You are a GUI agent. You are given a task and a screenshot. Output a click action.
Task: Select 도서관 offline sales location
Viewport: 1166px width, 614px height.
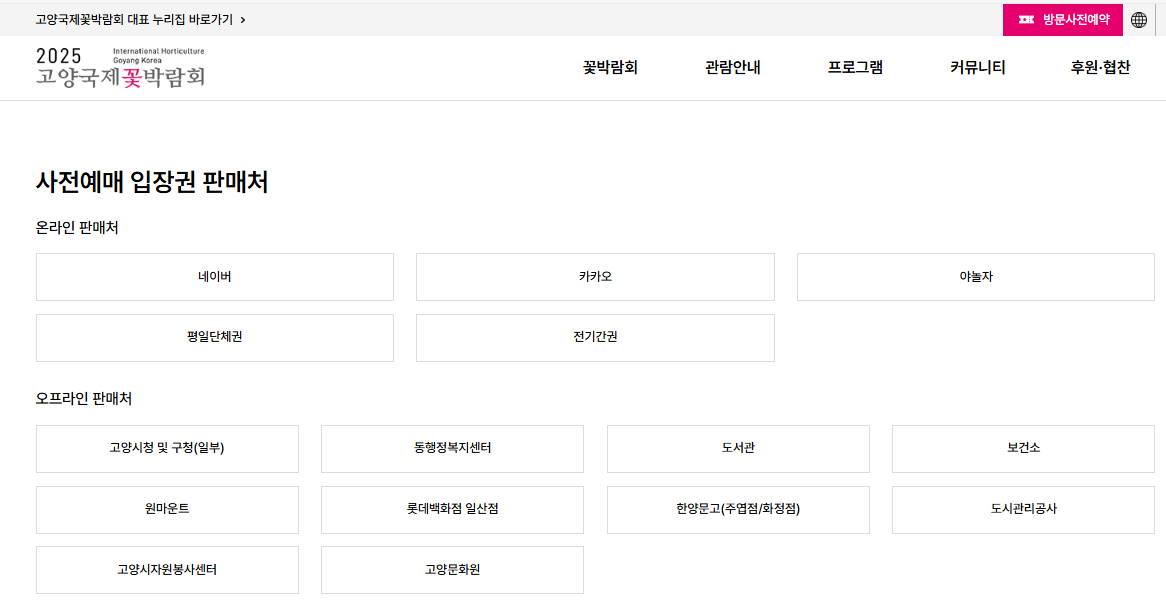[738, 449]
